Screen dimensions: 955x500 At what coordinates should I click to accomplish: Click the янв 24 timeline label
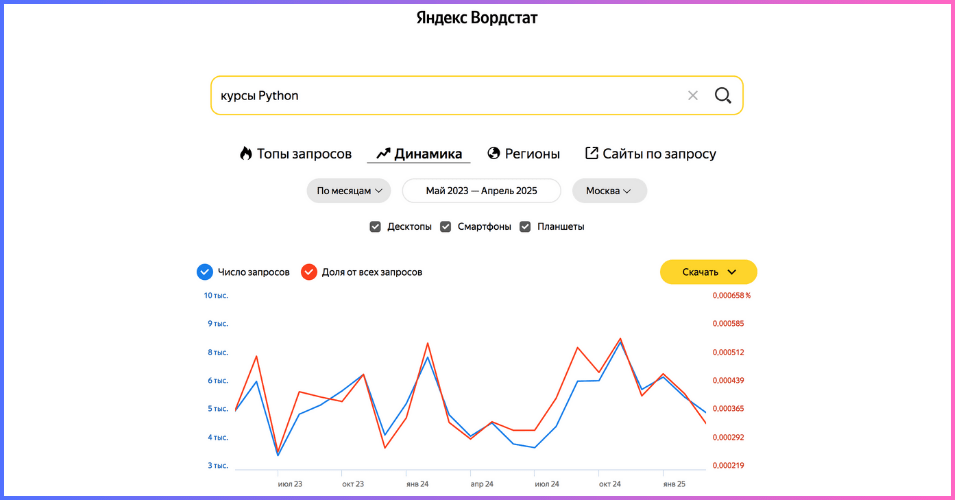(x=417, y=484)
